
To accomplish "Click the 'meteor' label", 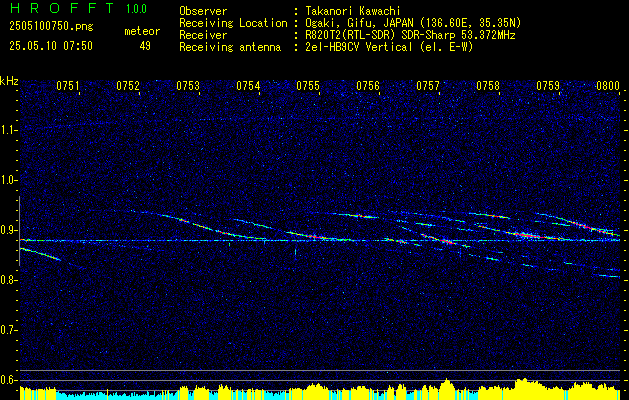I will [x=142, y=31].
